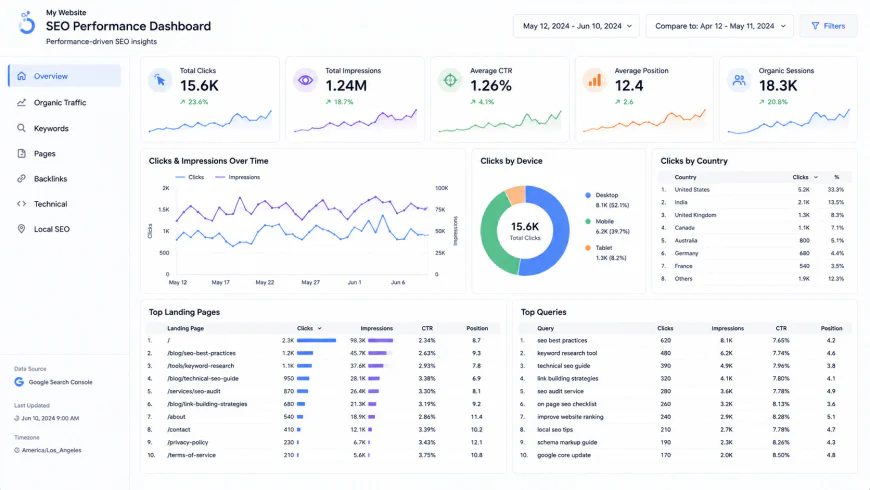
Task: Click the Total Impressions eye icon
Action: click(305, 80)
